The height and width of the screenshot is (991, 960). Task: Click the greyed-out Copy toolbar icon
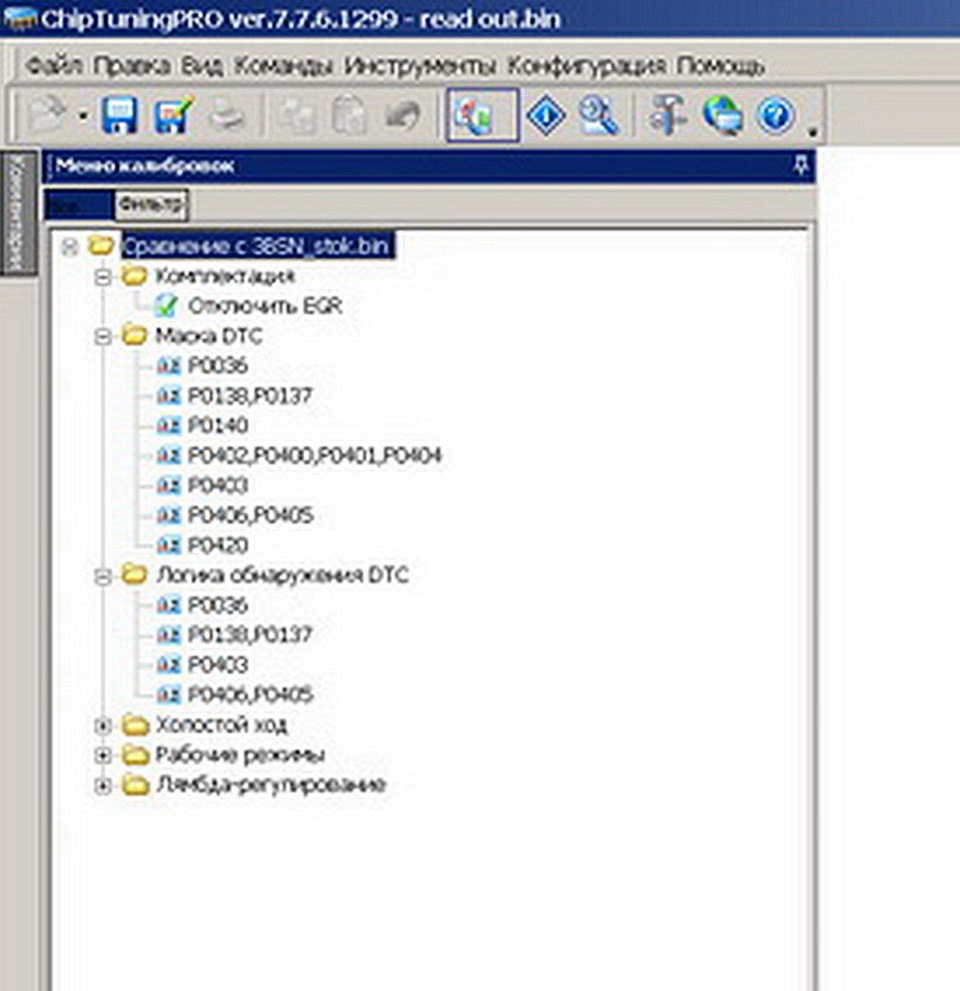[x=296, y=115]
